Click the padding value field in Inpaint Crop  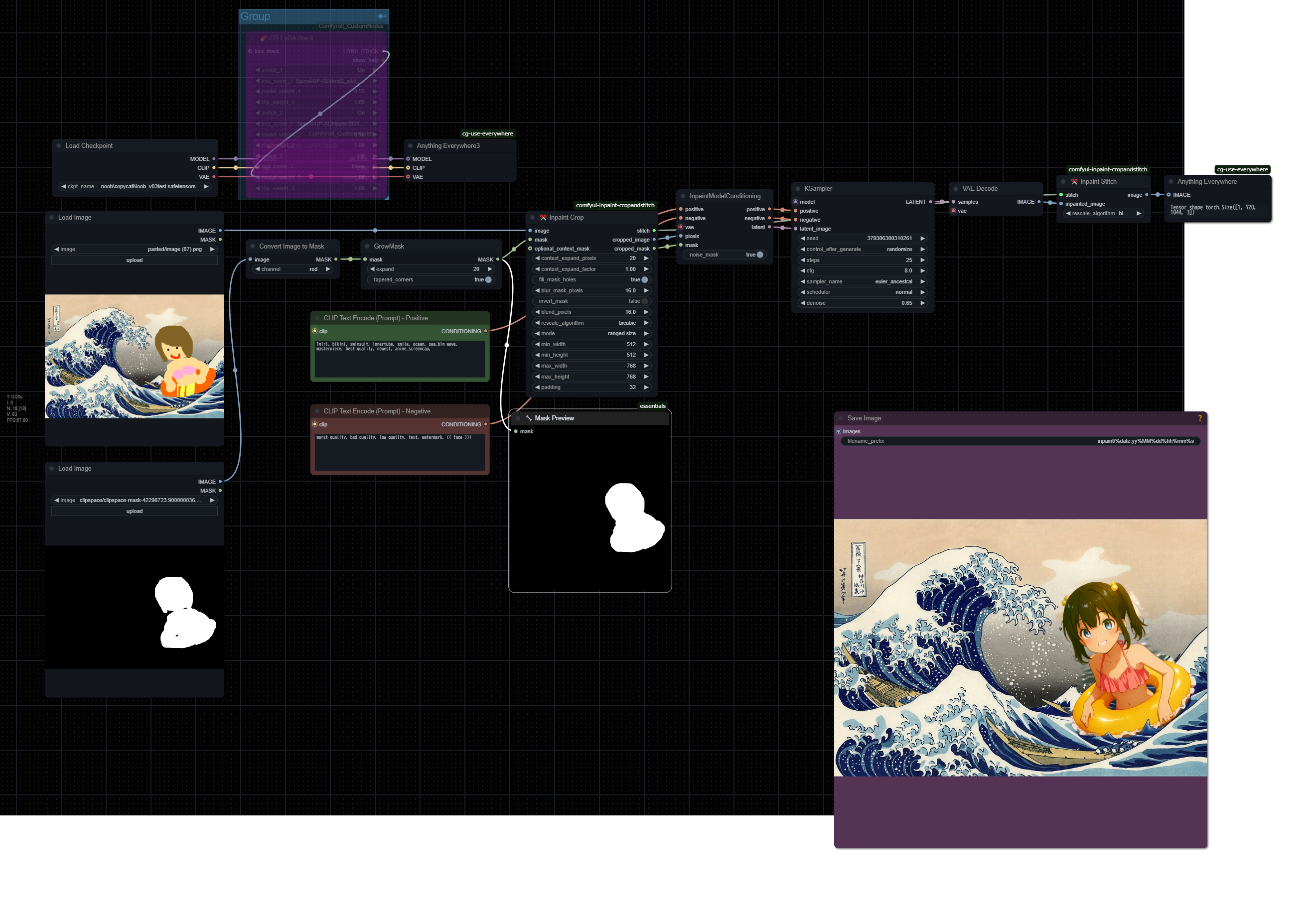point(592,388)
